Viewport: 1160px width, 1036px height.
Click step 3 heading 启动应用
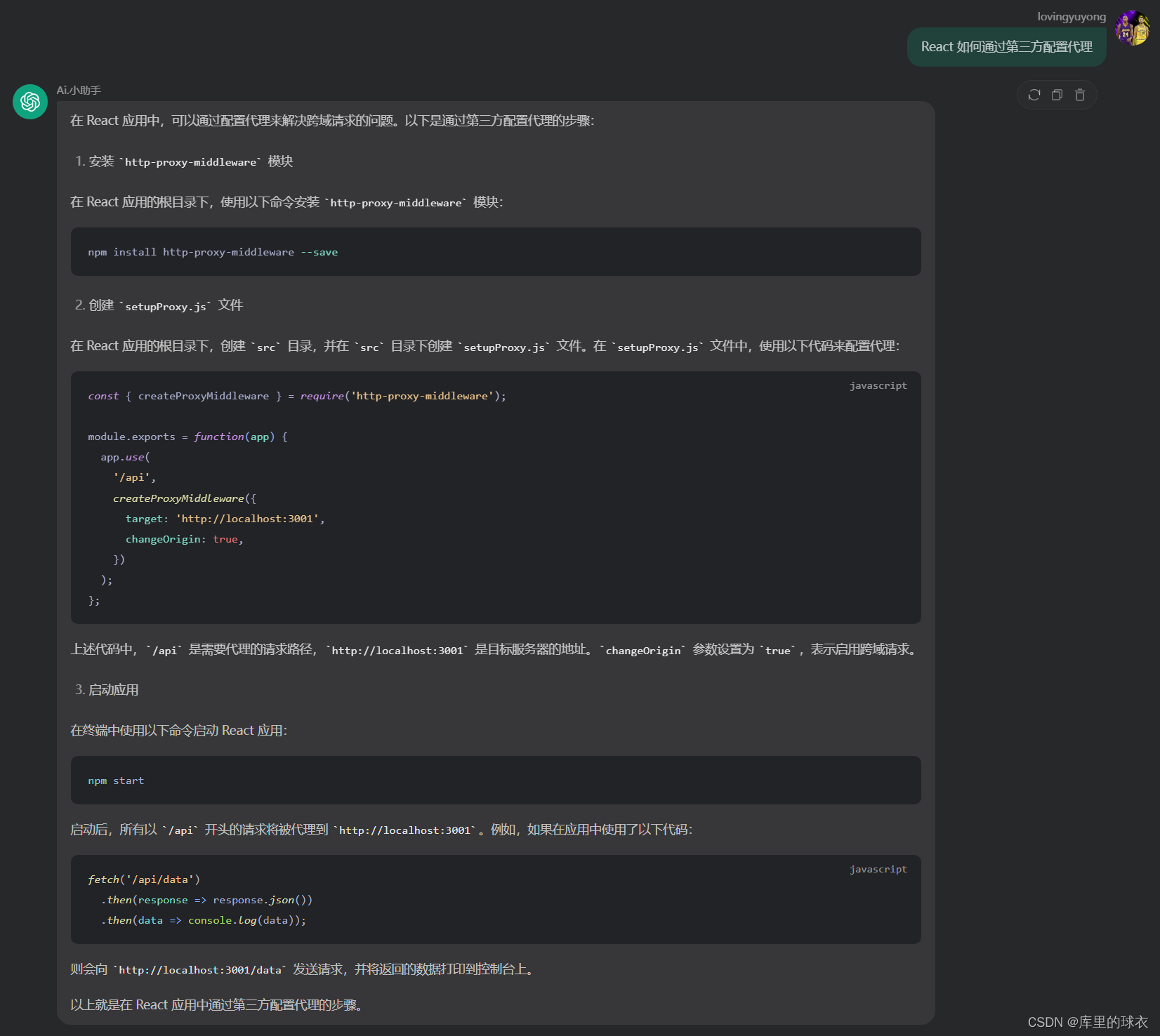(x=107, y=690)
